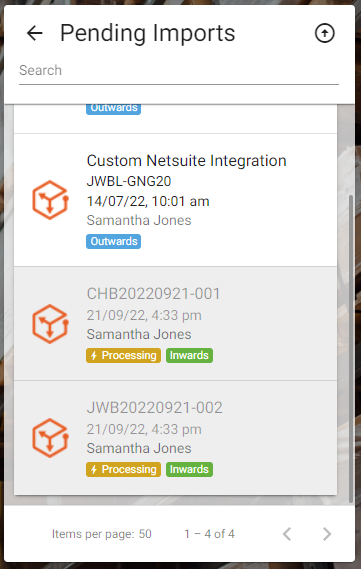Open the Items per page 50 dropdown
The height and width of the screenshot is (569, 361).
point(145,534)
